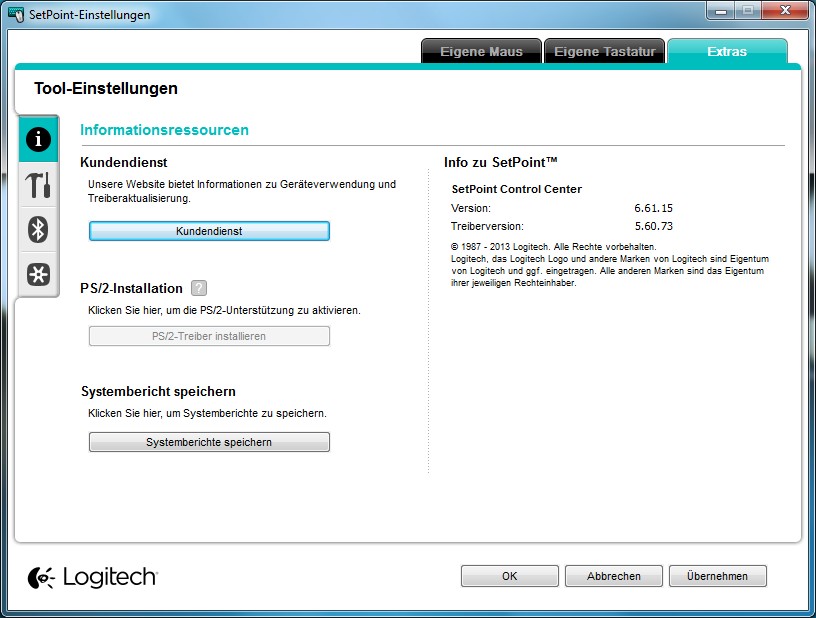The height and width of the screenshot is (618, 816).
Task: Click the SetPoint Control Center label
Action: click(517, 189)
